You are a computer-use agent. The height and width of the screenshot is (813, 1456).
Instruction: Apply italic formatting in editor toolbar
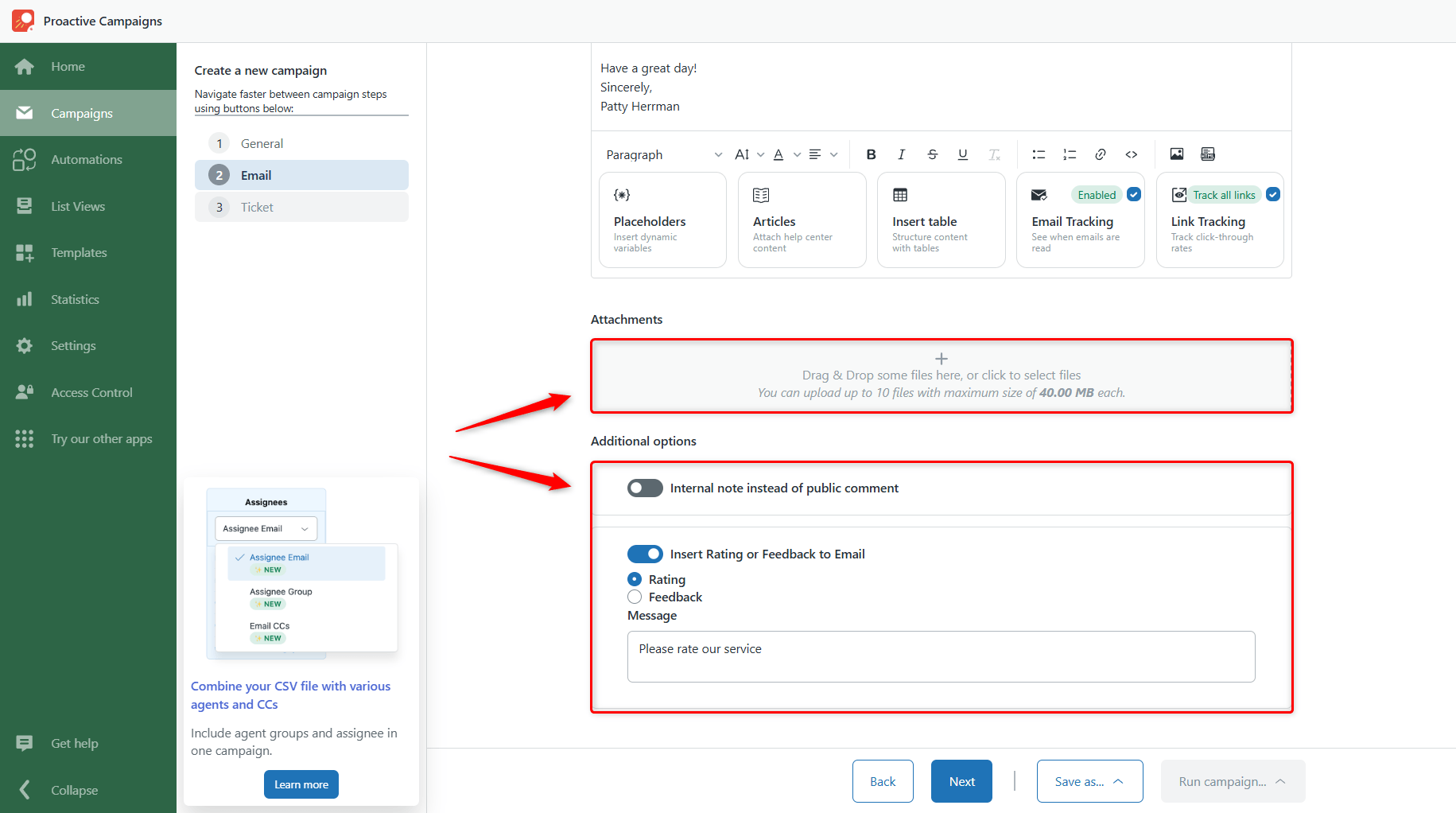(x=901, y=154)
